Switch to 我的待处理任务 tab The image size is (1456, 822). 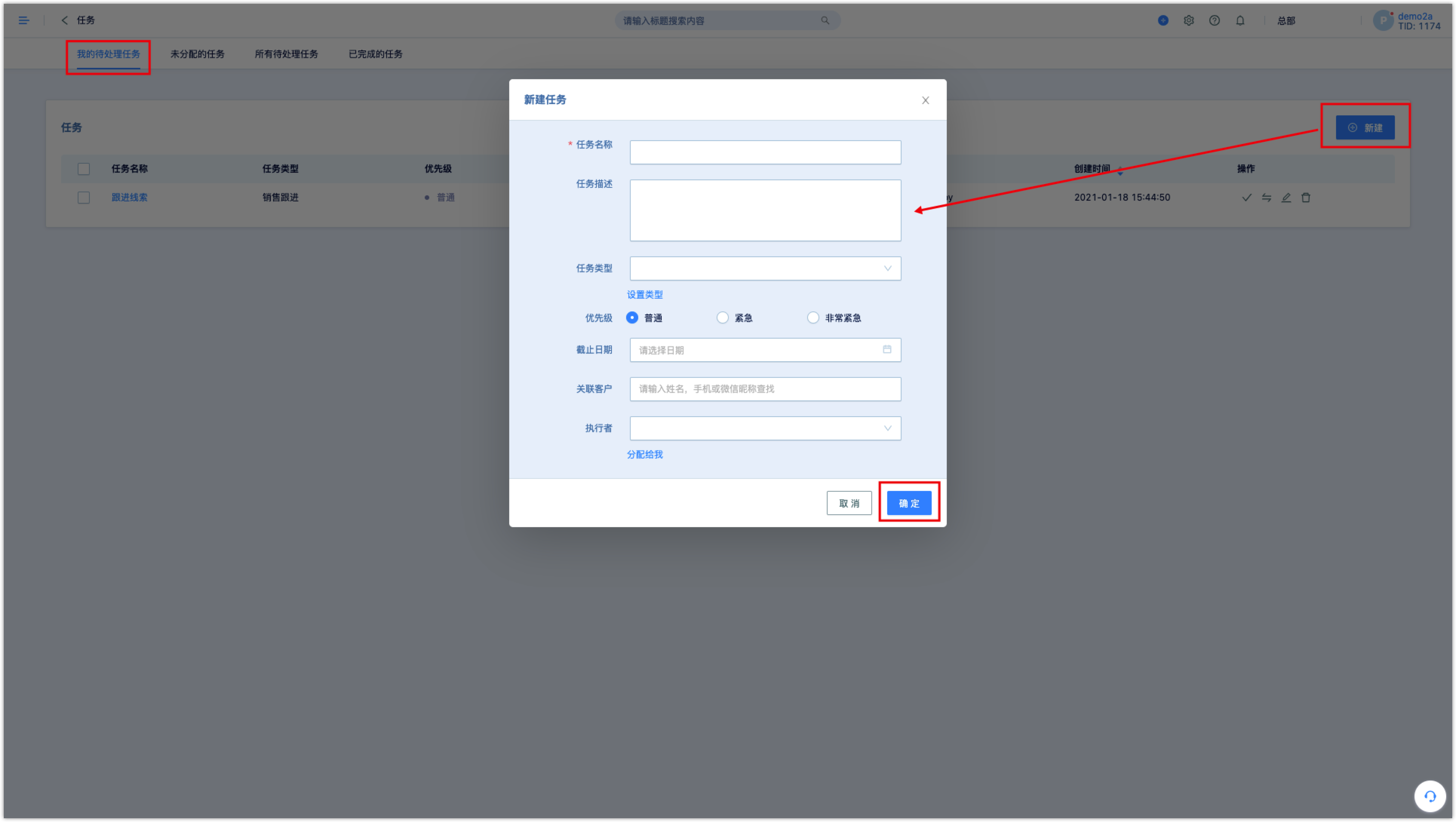tap(108, 54)
